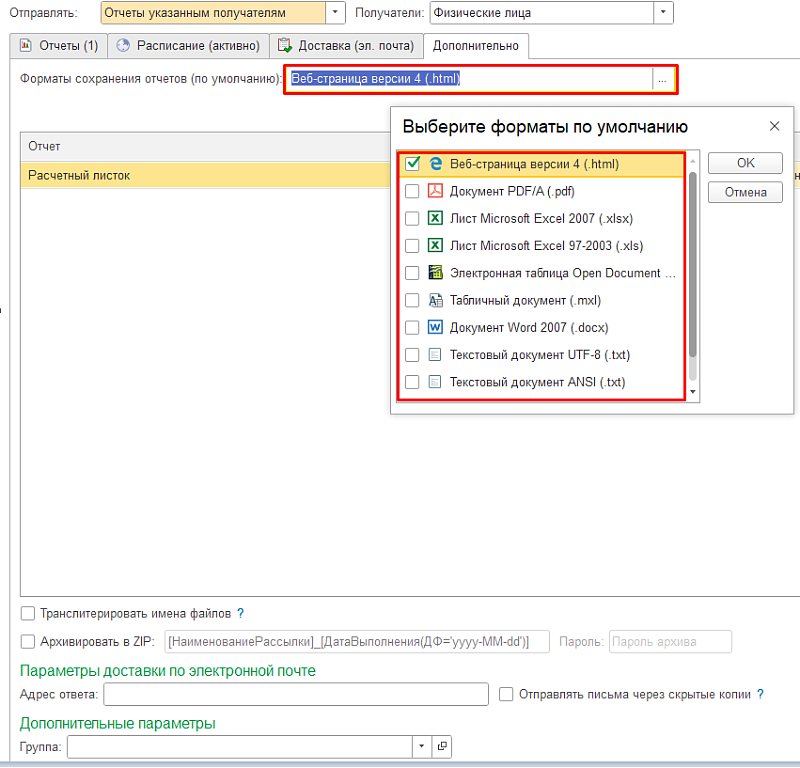Click the Excel 97-2003 .xls icon
This screenshot has height=768, width=800.
(x=435, y=246)
